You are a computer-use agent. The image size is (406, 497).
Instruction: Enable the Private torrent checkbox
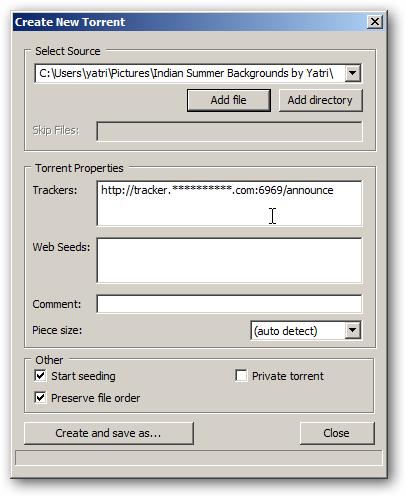241,376
